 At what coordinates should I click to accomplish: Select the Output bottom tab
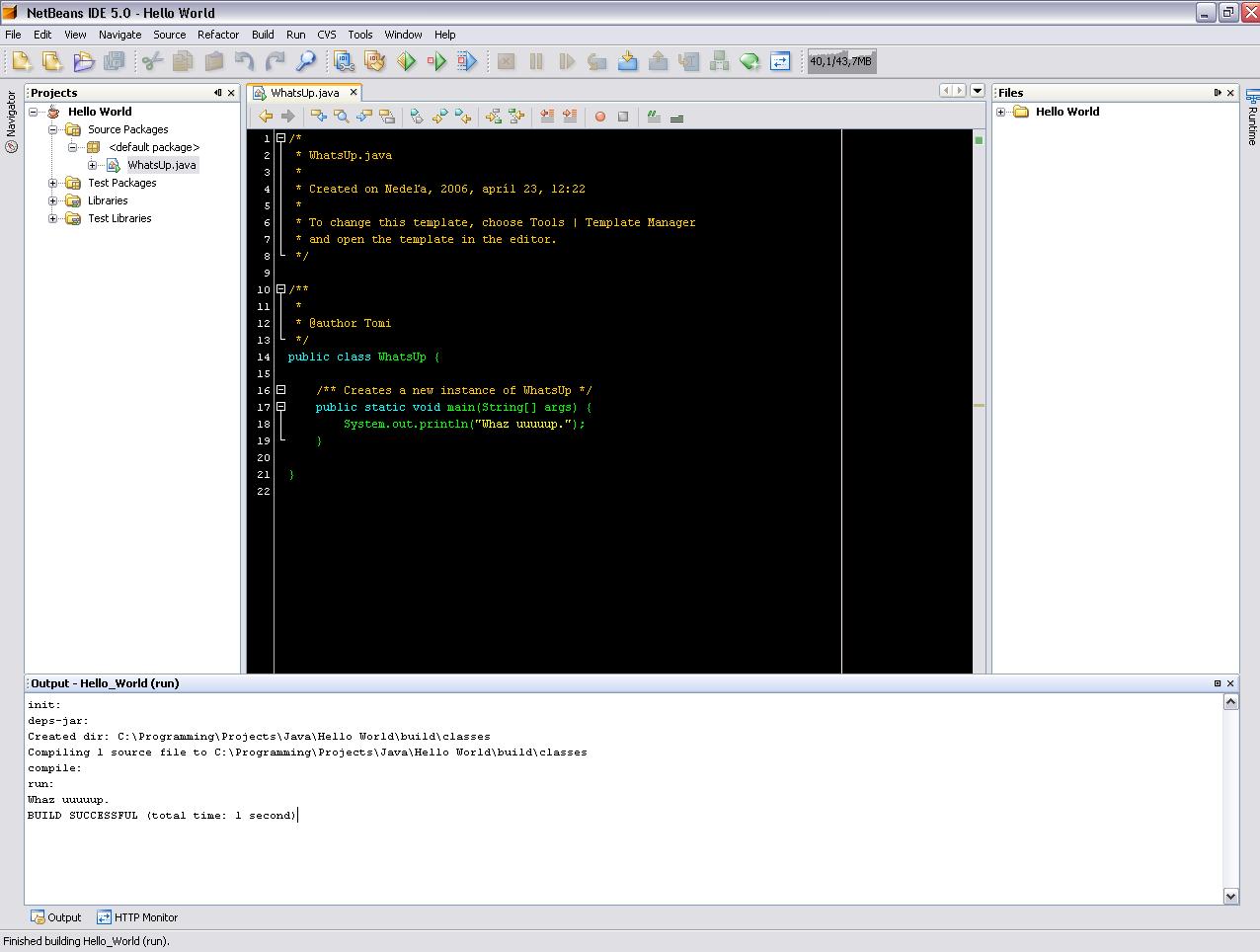tap(56, 917)
